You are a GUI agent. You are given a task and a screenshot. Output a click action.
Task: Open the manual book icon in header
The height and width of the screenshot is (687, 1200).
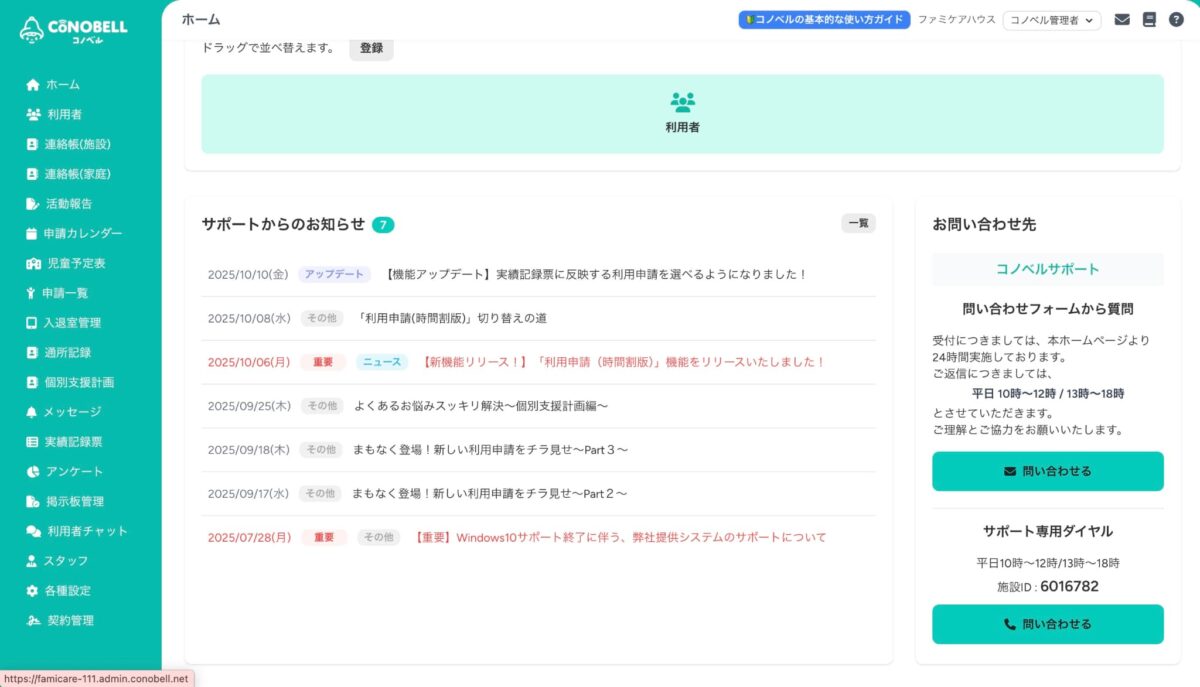[x=1149, y=19]
